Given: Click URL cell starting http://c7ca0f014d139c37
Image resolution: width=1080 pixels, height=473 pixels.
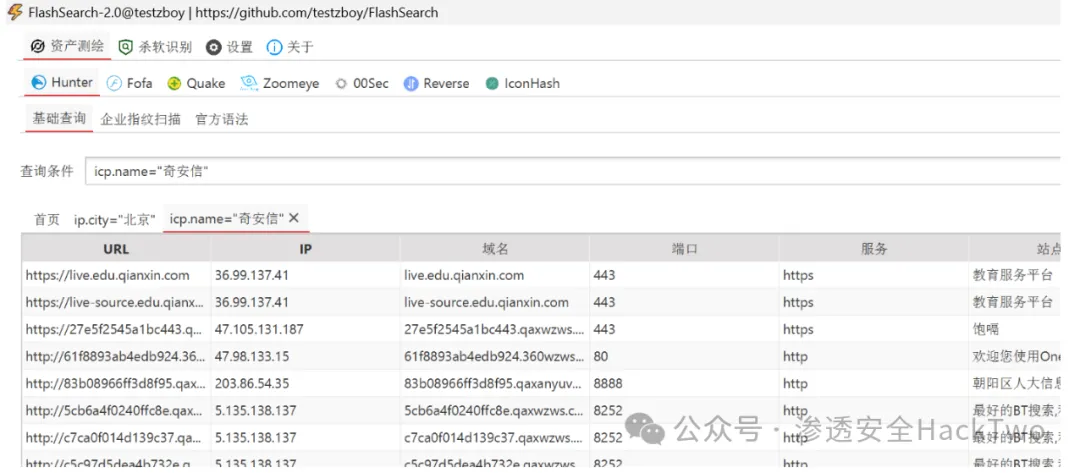Looking at the screenshot, I should click(x=116, y=438).
